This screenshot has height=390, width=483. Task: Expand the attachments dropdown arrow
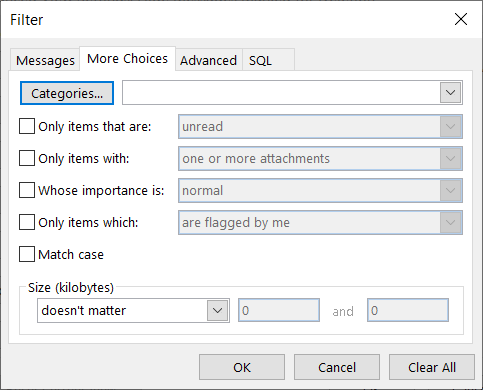click(x=450, y=158)
